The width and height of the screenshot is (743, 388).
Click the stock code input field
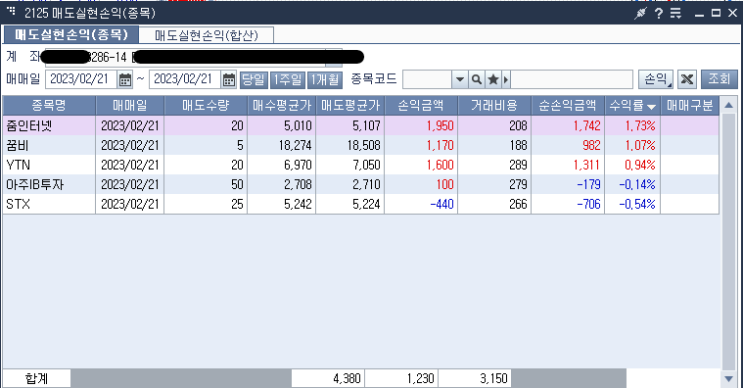[x=427, y=79]
